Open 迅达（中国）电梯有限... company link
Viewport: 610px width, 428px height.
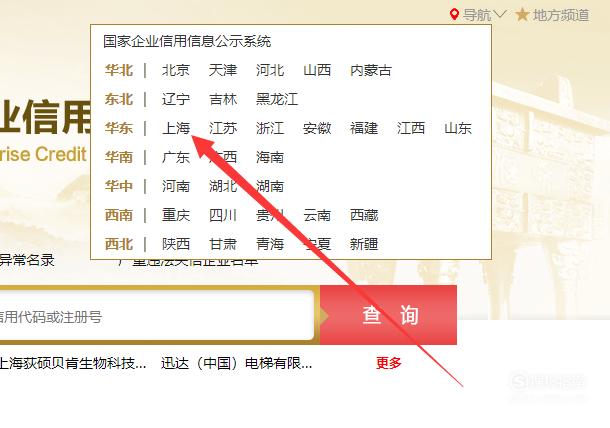tap(237, 363)
